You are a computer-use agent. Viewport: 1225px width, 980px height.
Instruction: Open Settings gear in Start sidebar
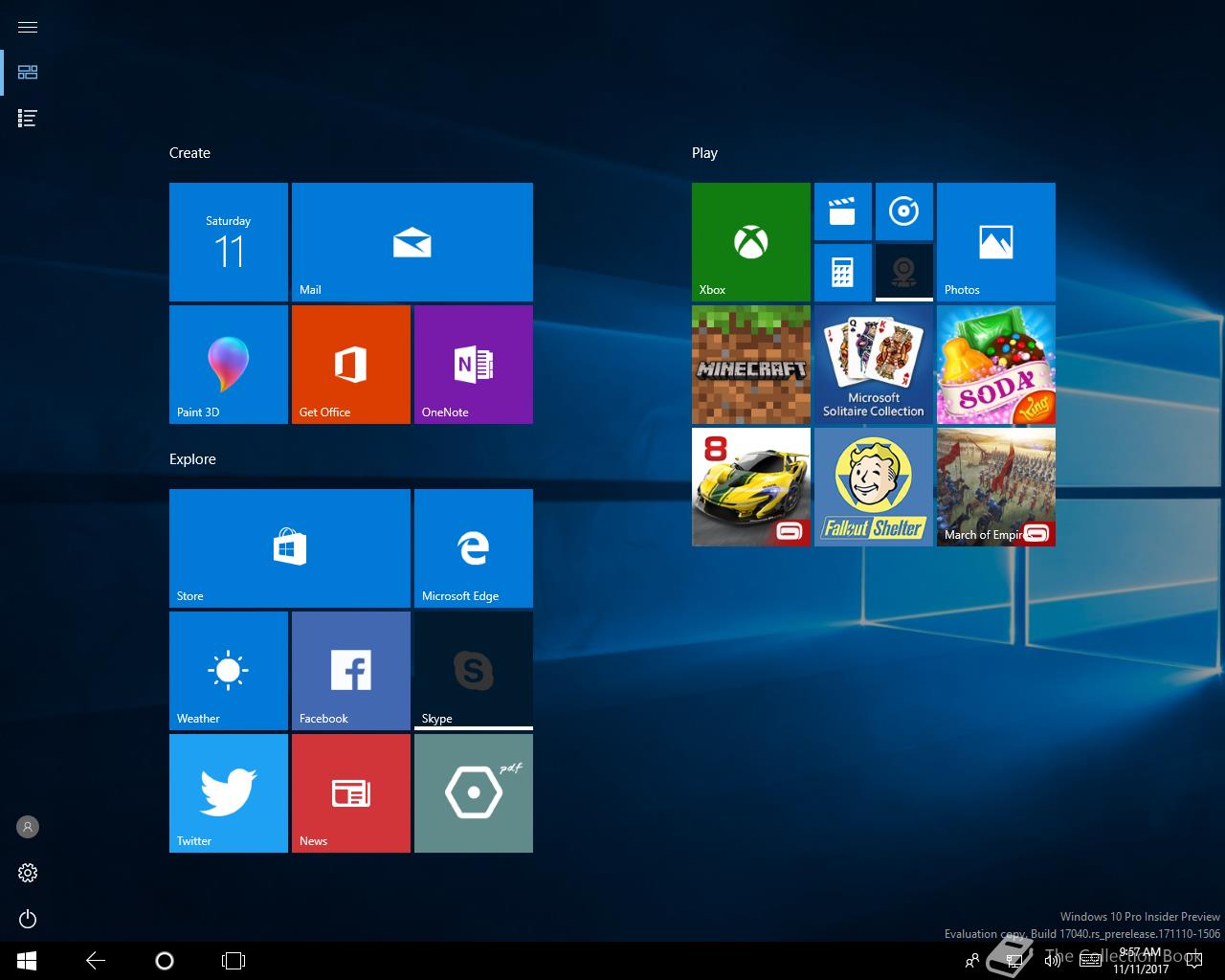click(x=28, y=873)
